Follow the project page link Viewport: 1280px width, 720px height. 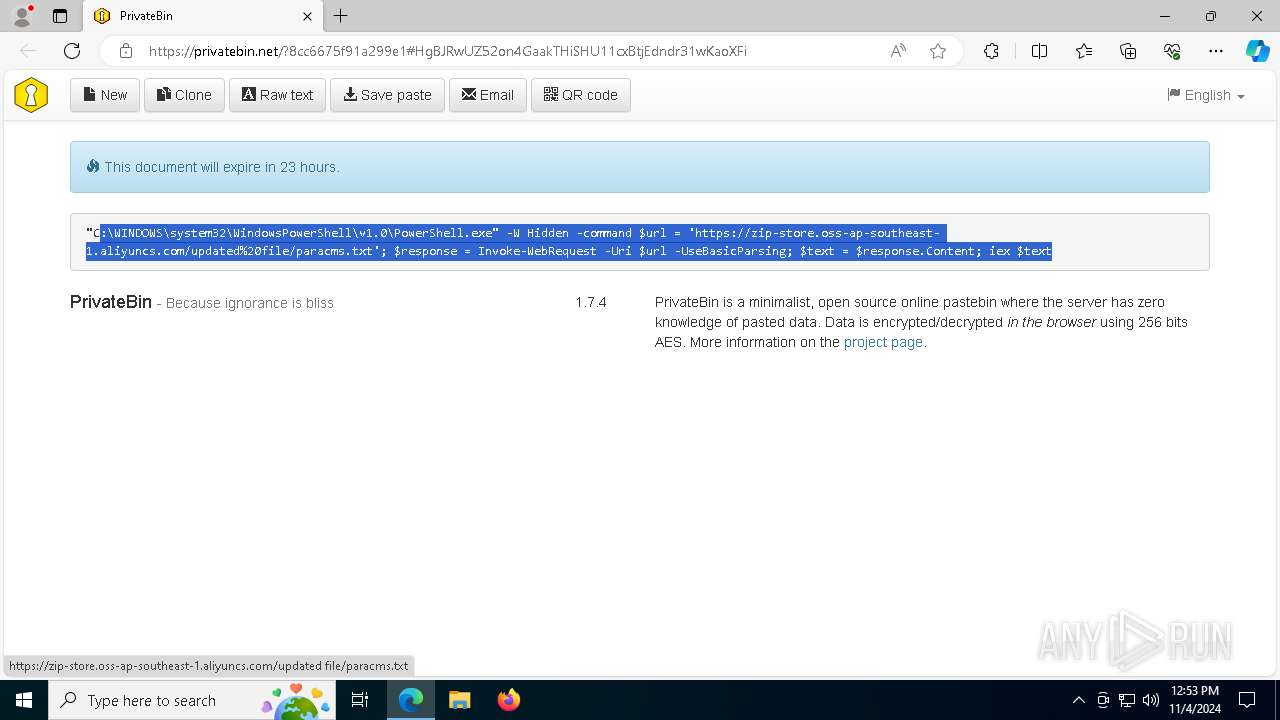(x=883, y=342)
